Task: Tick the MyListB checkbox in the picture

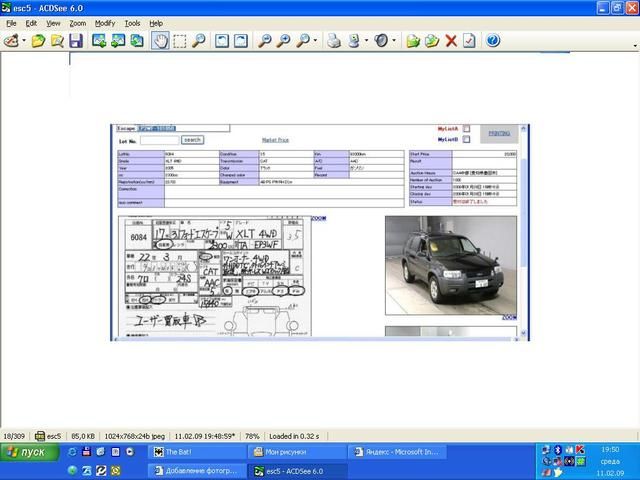Action: click(467, 139)
